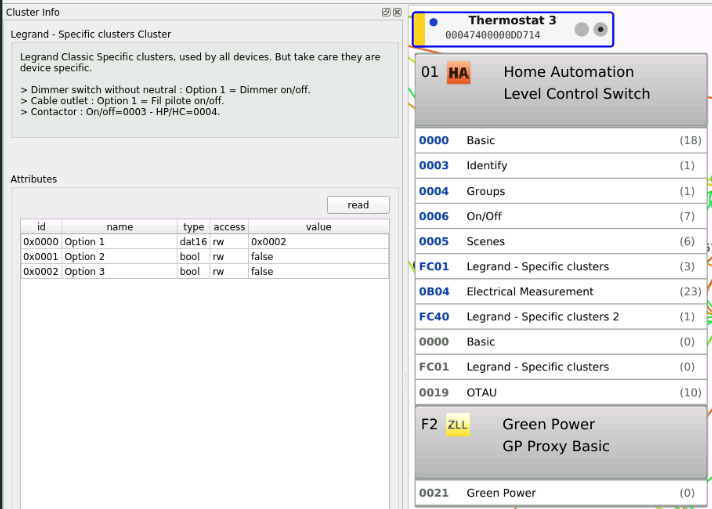Select the Green Power endpoint F2 header
The width and height of the screenshot is (712, 509).
561,442
